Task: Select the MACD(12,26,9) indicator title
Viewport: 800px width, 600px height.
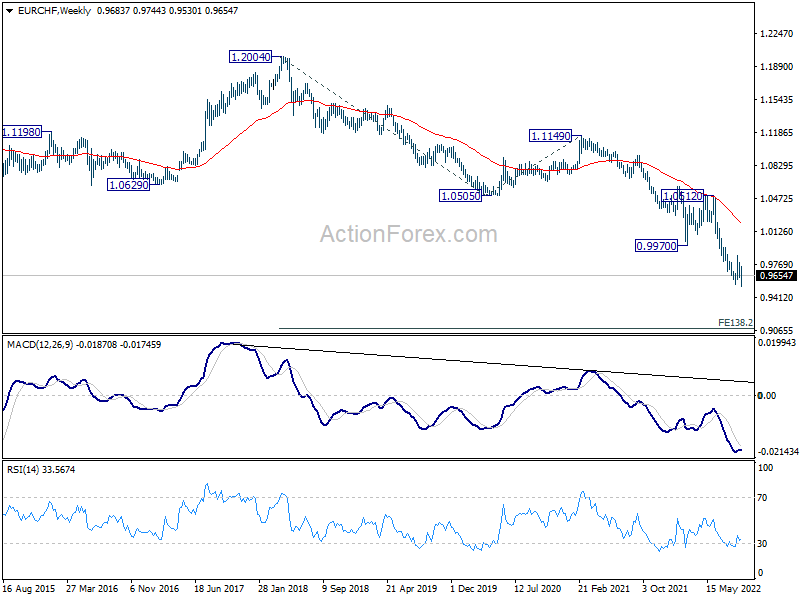Action: [x=40, y=345]
